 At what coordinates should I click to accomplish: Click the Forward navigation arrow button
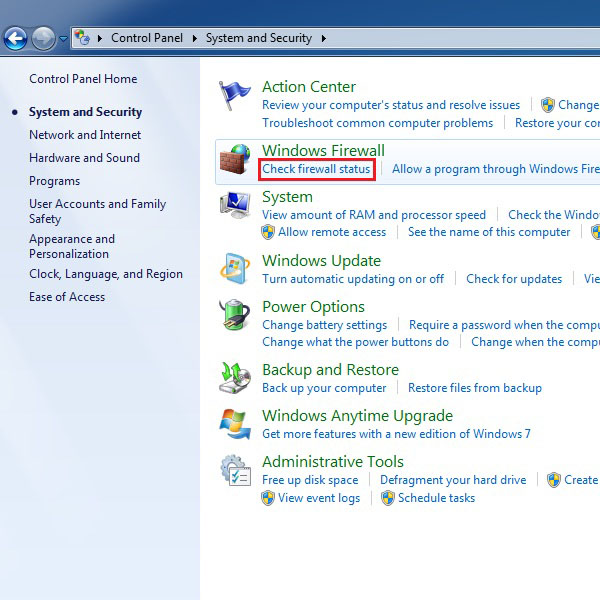pyautogui.click(x=43, y=38)
